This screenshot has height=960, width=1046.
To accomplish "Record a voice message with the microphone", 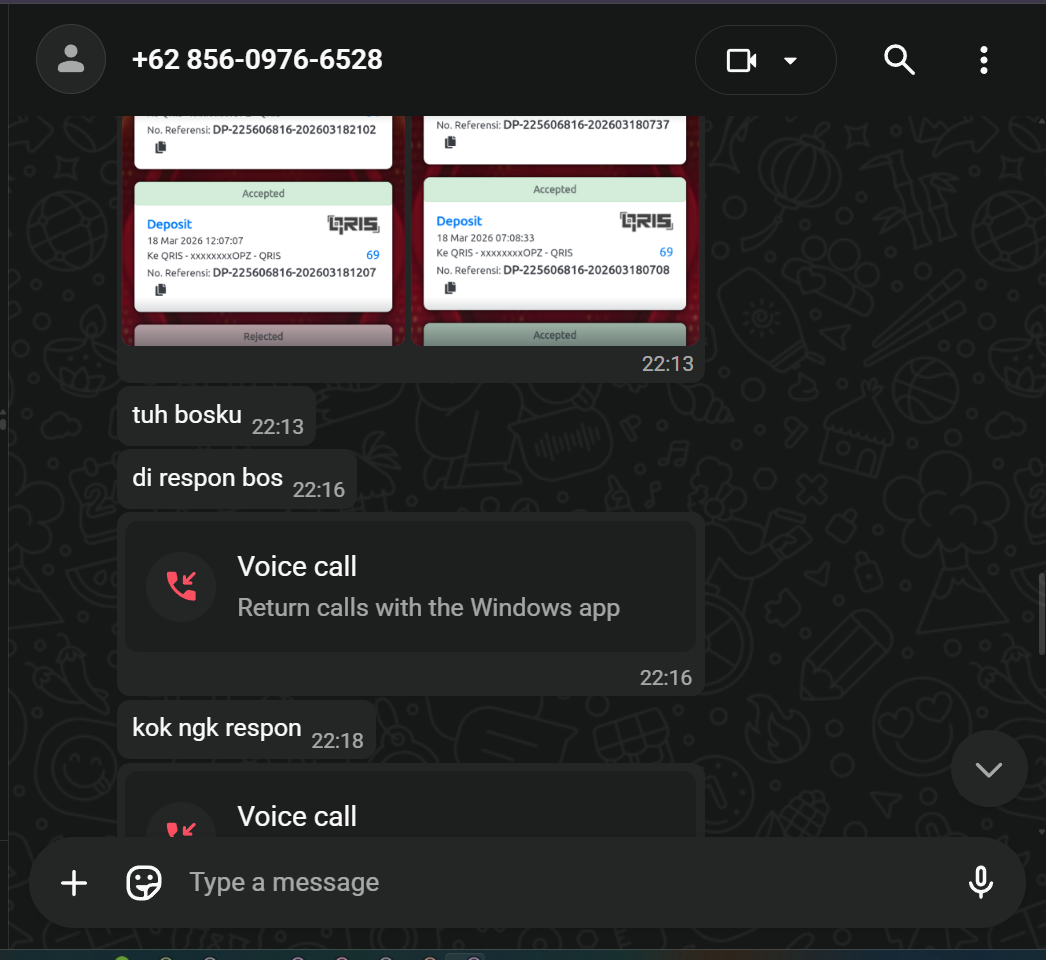I will point(981,882).
